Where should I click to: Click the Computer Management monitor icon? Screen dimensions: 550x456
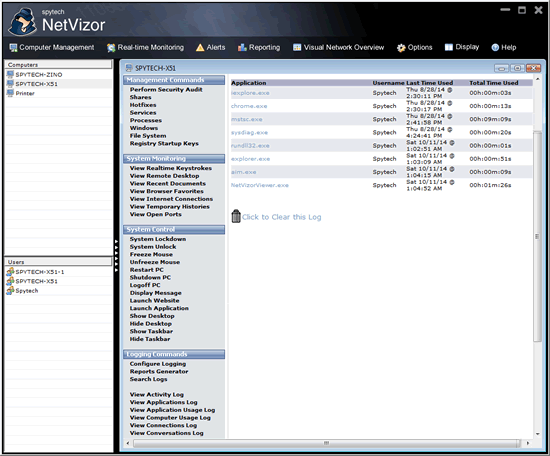point(13,47)
